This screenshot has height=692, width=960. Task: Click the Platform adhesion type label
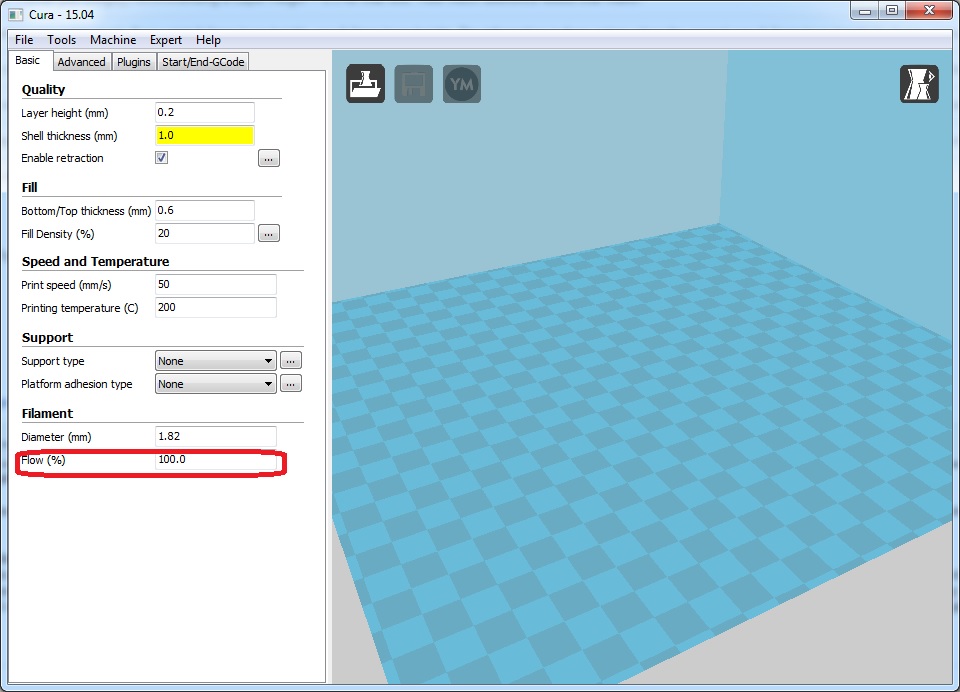77,384
